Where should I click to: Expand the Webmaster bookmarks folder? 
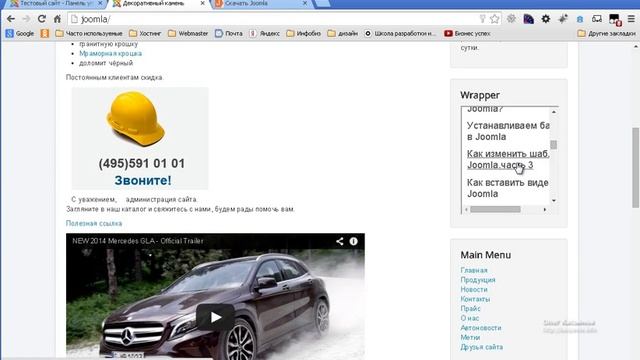188,33
